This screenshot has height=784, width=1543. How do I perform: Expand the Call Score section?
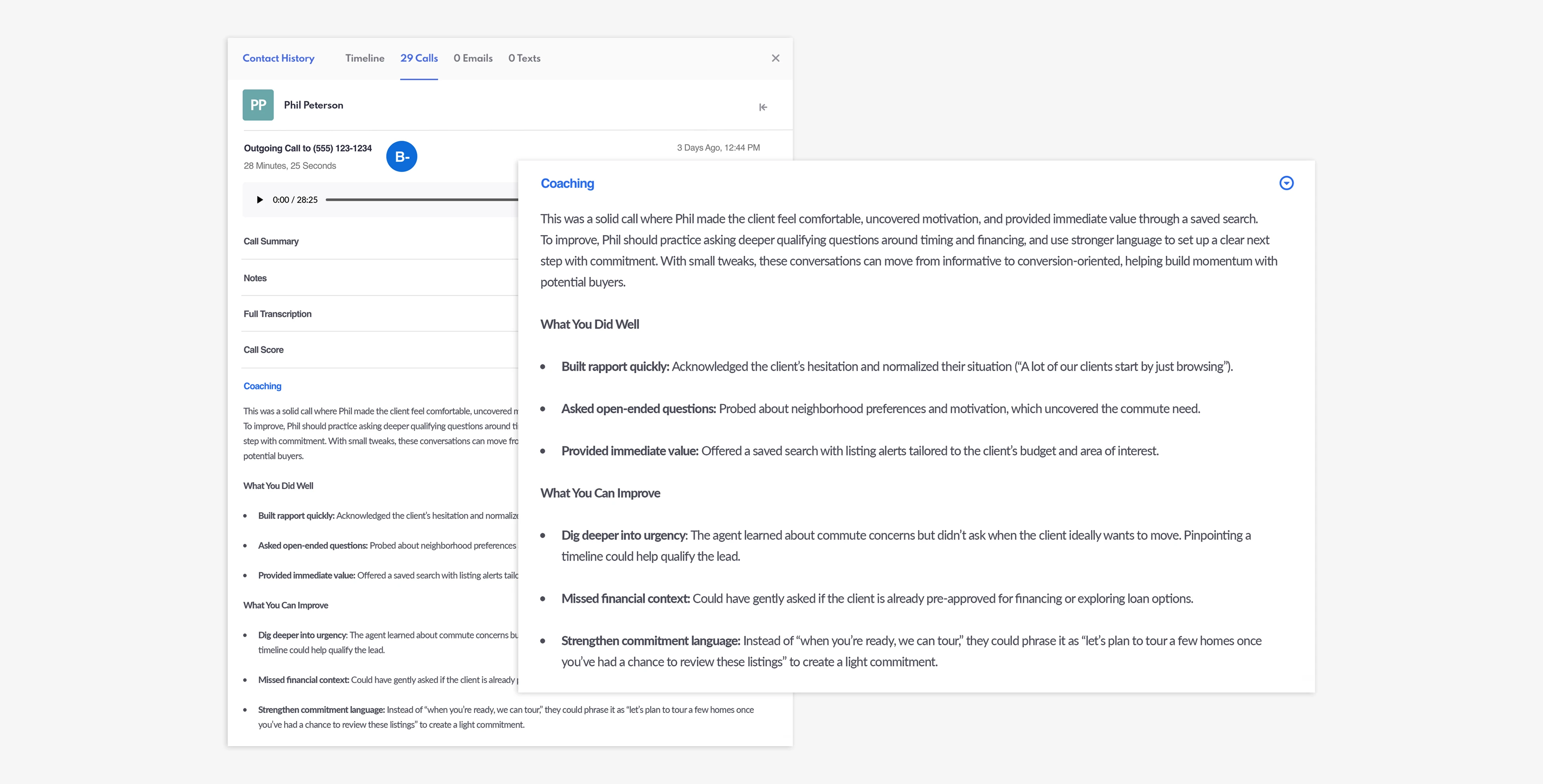[x=263, y=350]
